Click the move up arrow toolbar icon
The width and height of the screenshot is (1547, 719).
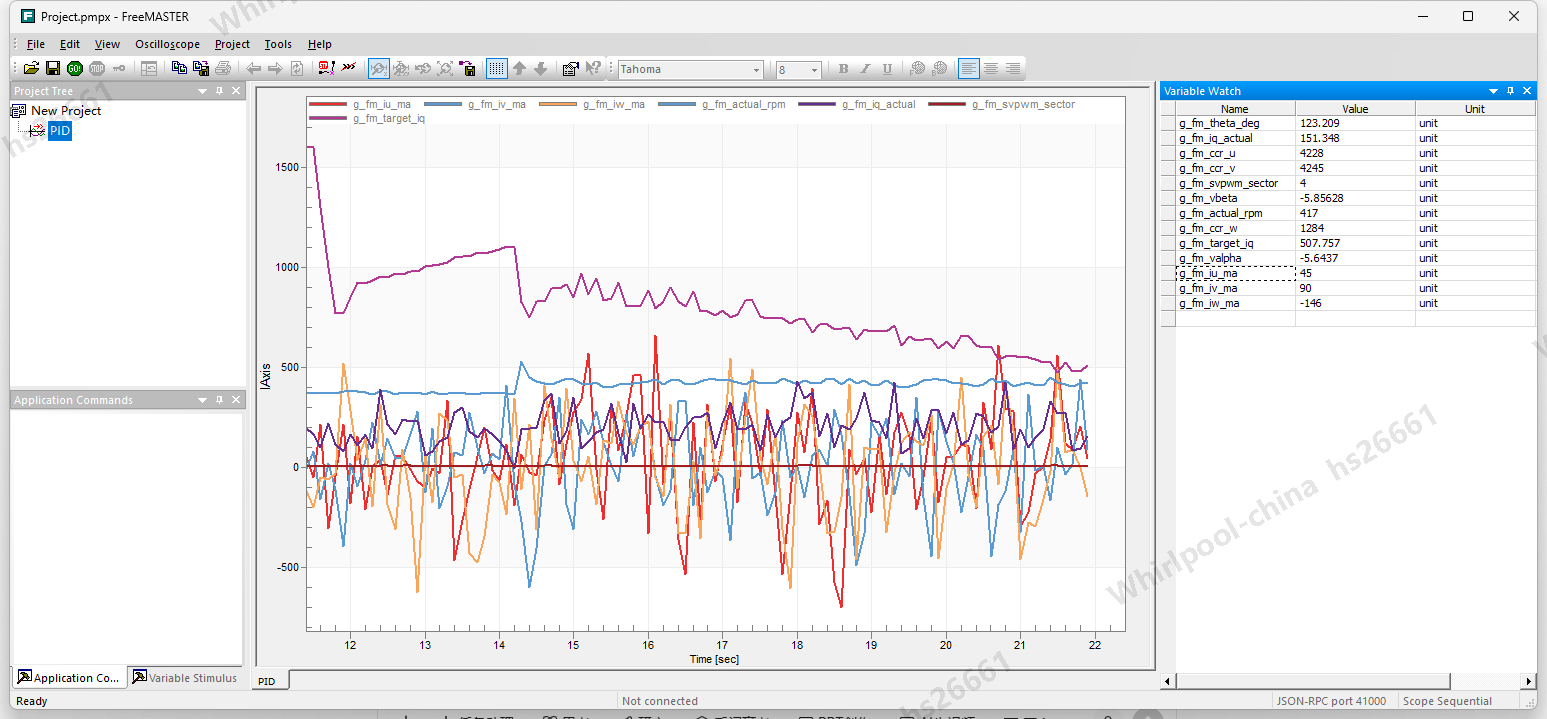[519, 69]
